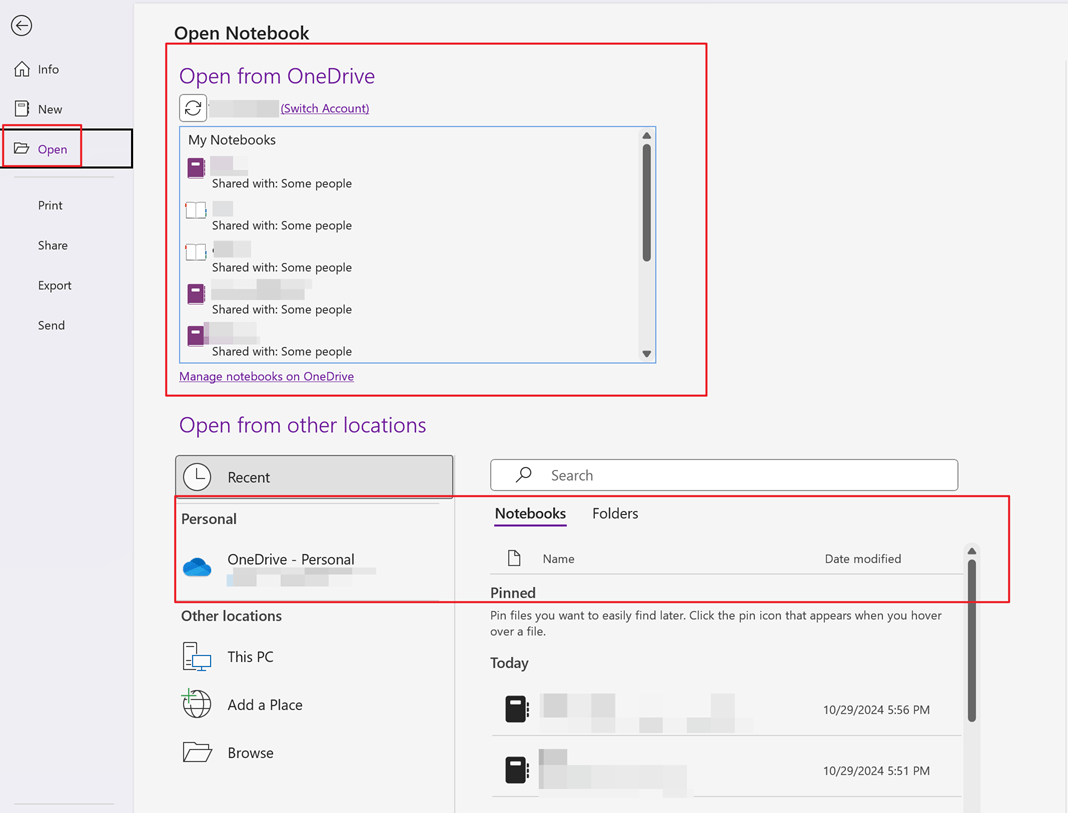Select OneDrive - Personal location
The width and height of the screenshot is (1069, 814).
tap(310, 567)
